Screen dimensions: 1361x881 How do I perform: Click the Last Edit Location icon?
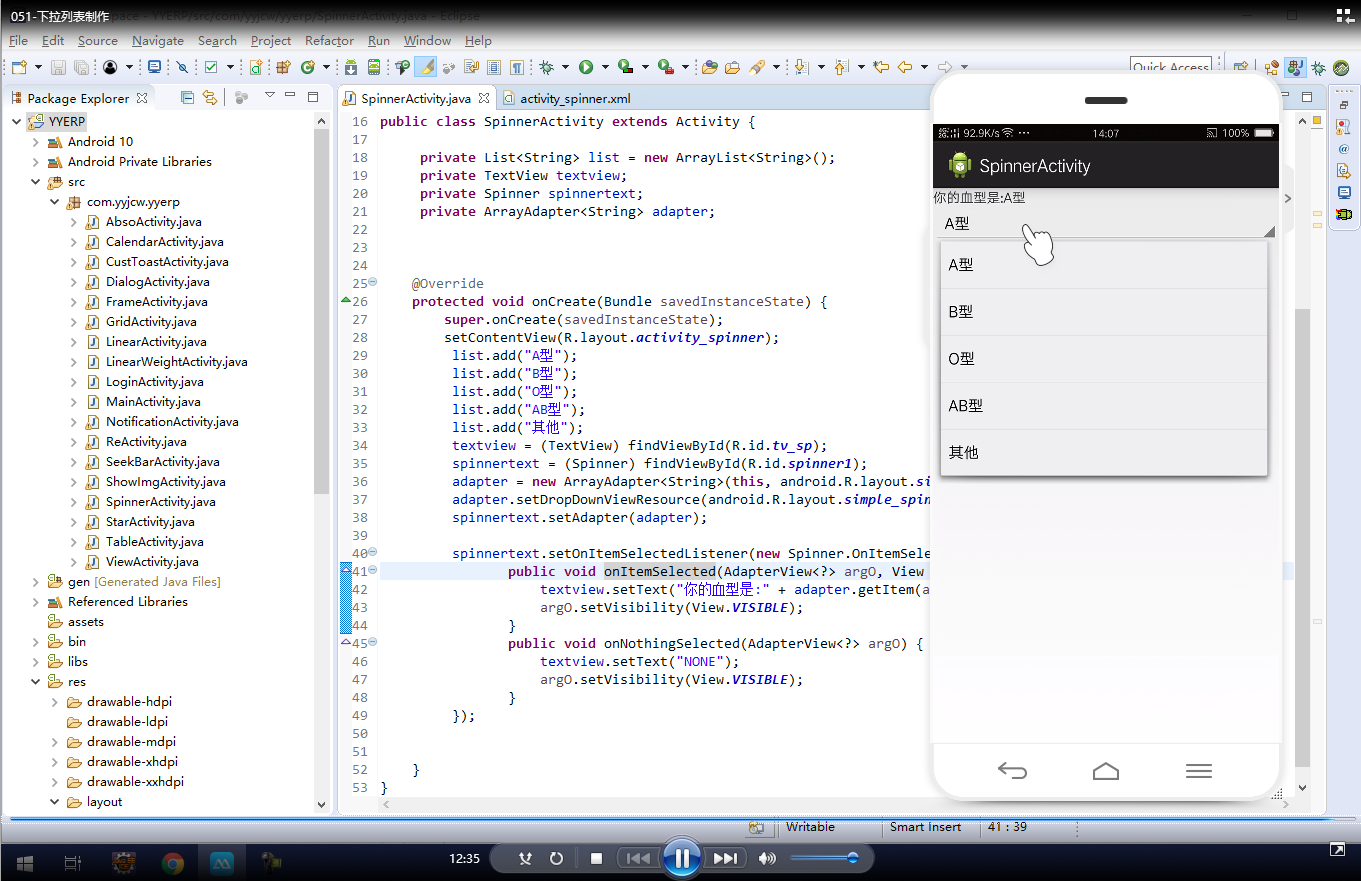pos(881,67)
